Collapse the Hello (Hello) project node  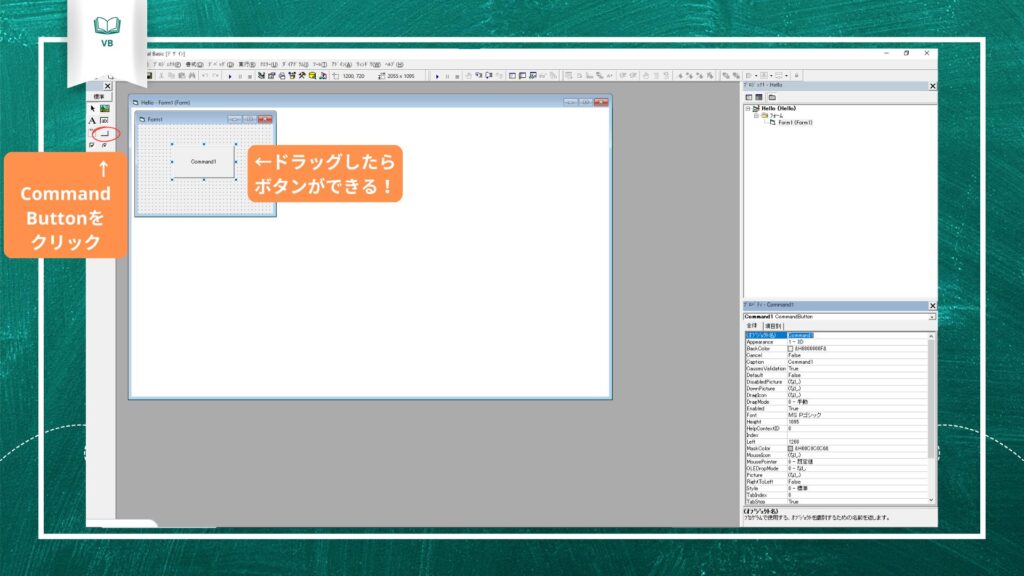748,108
